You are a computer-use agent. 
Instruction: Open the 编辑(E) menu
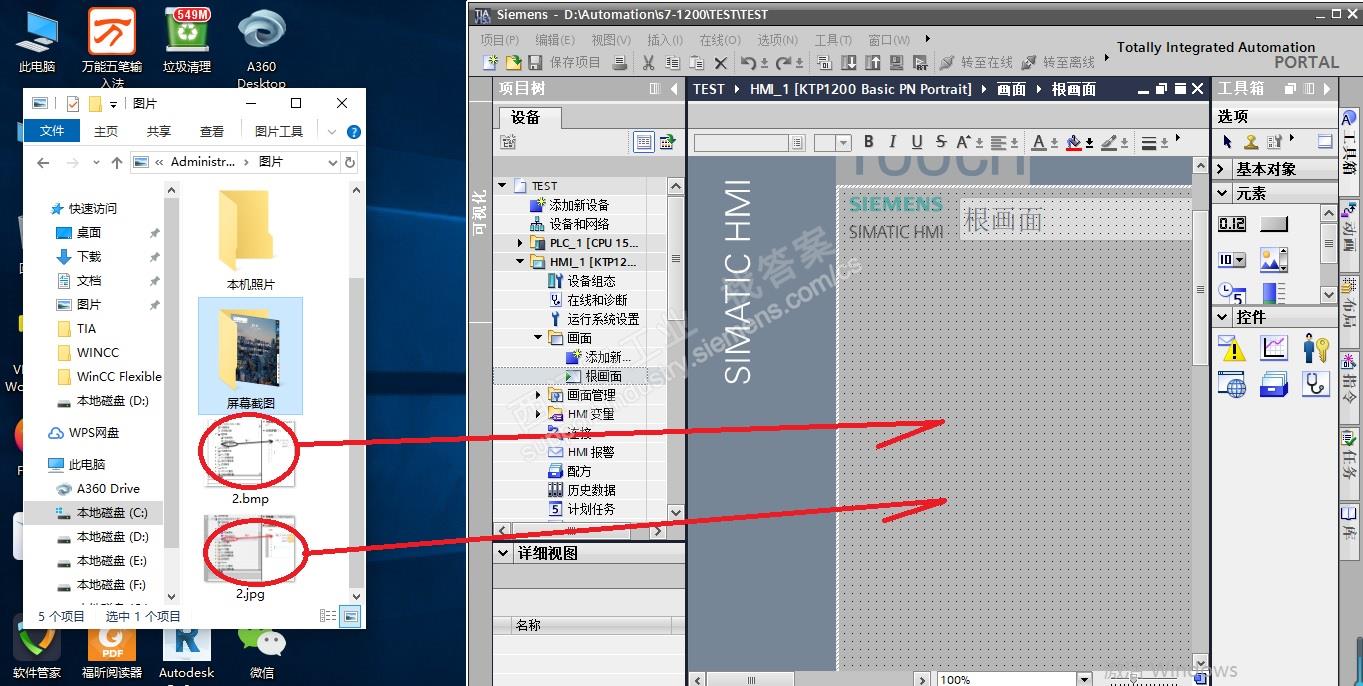[x=555, y=40]
